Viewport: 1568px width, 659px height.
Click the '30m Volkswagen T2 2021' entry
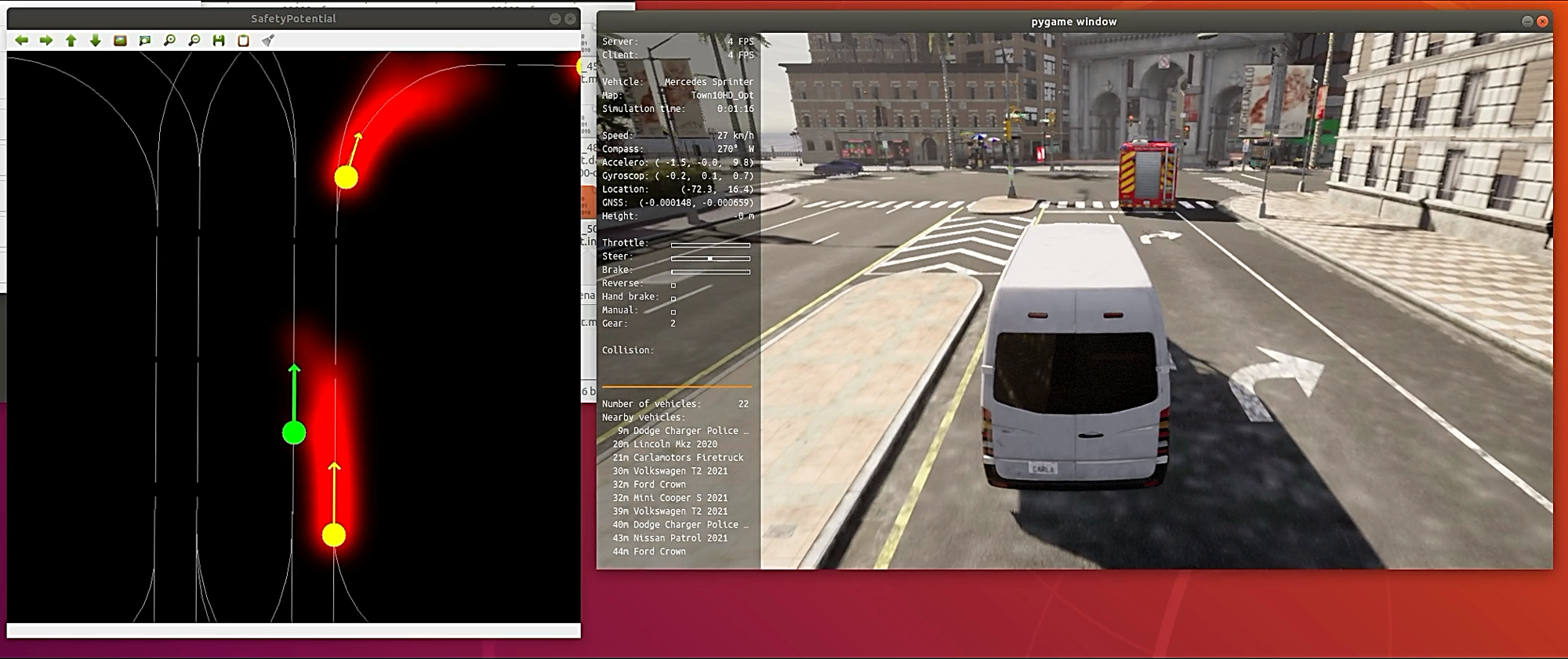coord(670,471)
